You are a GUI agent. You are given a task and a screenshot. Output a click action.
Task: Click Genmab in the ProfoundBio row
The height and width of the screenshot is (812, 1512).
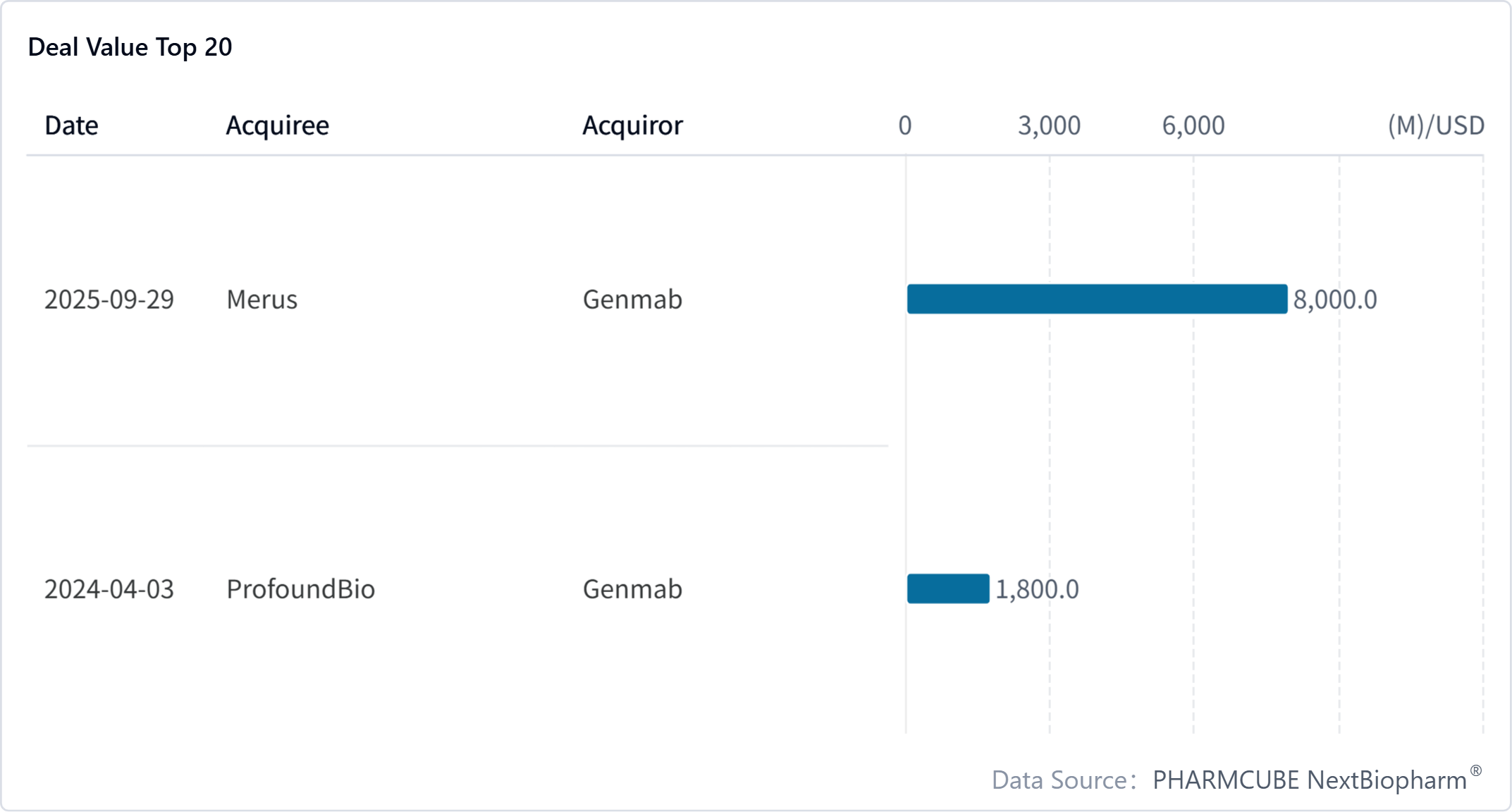(632, 589)
